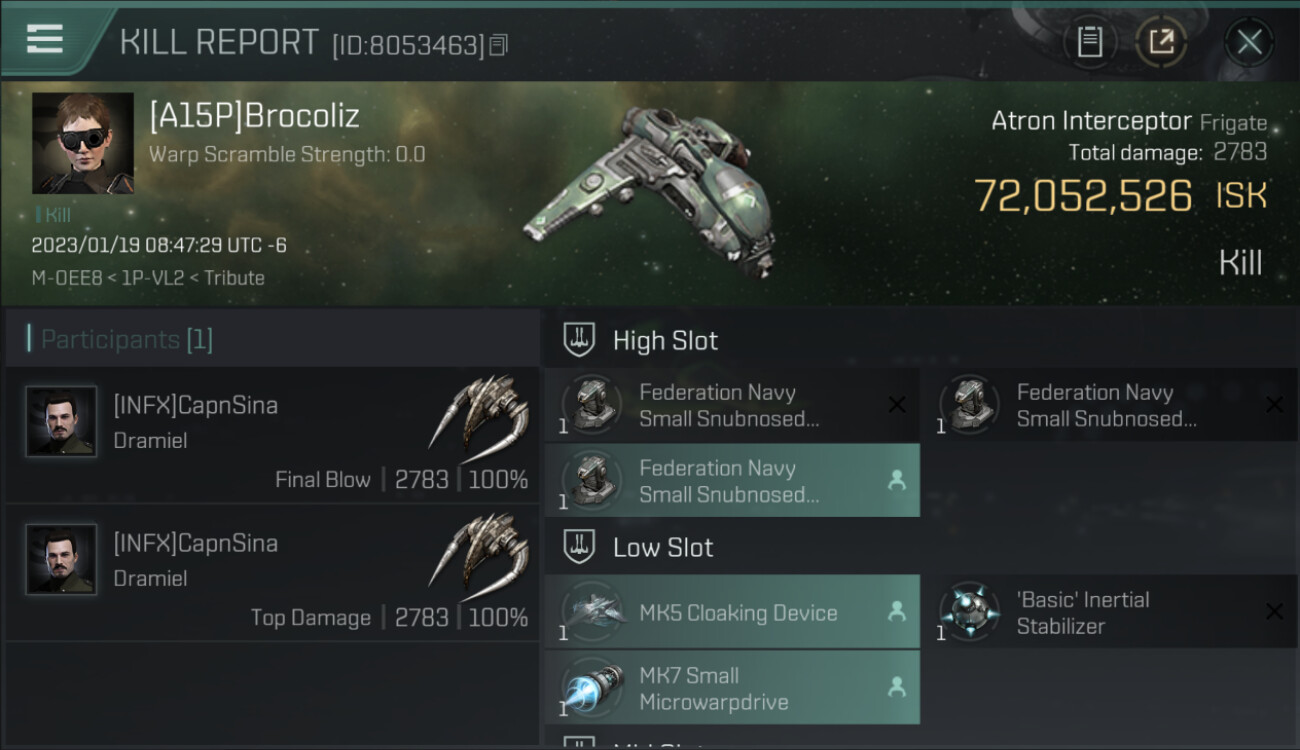Select 'Basic' Inertial Stabilizer module
The width and height of the screenshot is (1300, 750).
tap(1110, 612)
